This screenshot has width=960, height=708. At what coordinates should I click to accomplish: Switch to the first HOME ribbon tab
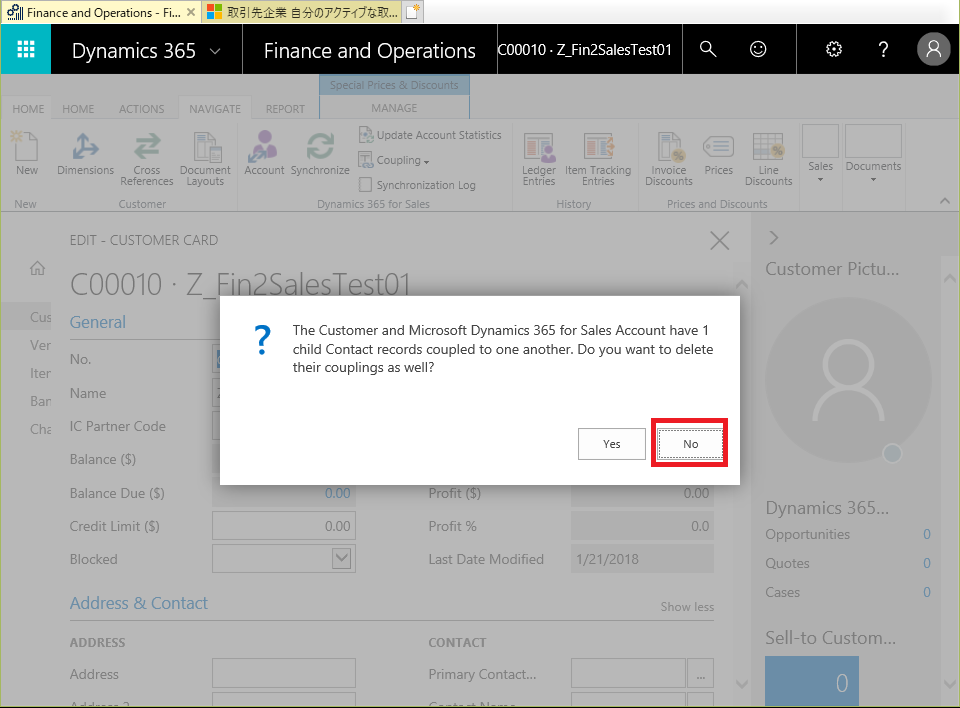pos(28,109)
